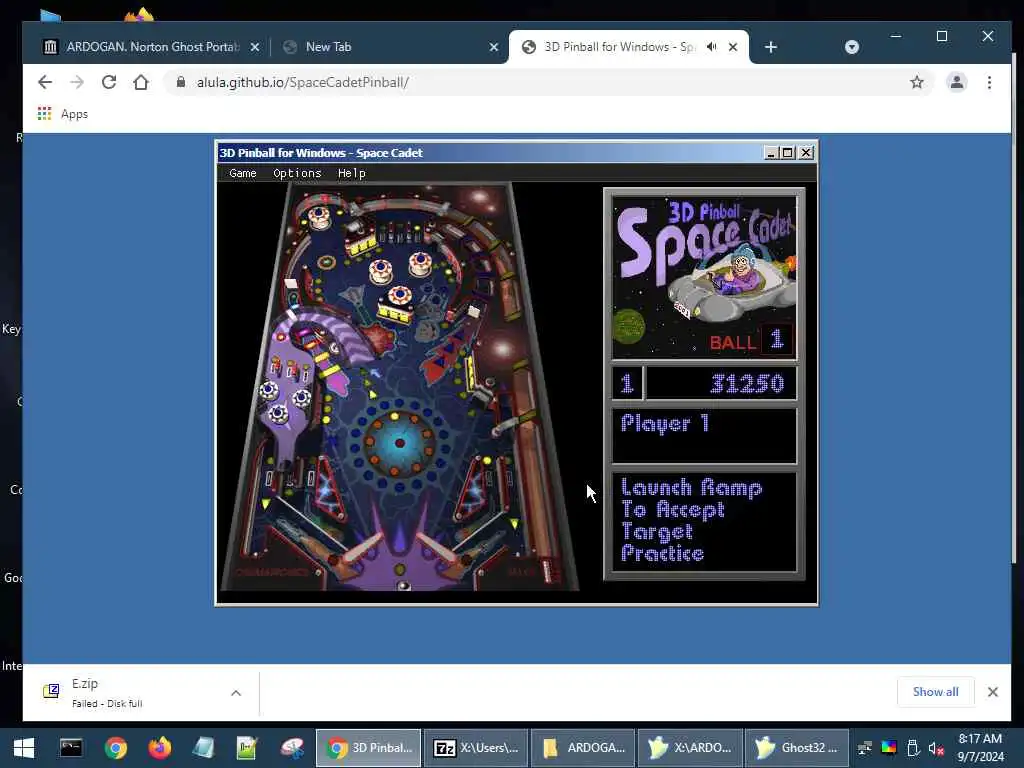The width and height of the screenshot is (1024, 768).
Task: Close the 3D Pinball browser tab
Action: pyautogui.click(x=733, y=47)
